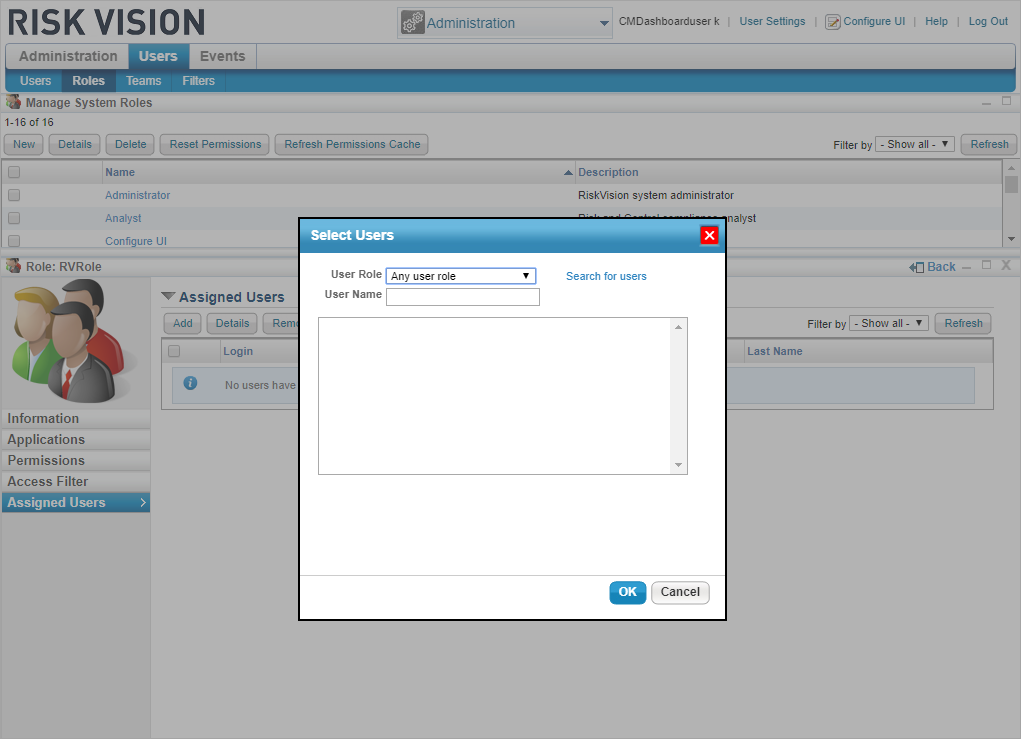The image size is (1021, 739).
Task: Click Reset Permissions button
Action: [x=215, y=145]
